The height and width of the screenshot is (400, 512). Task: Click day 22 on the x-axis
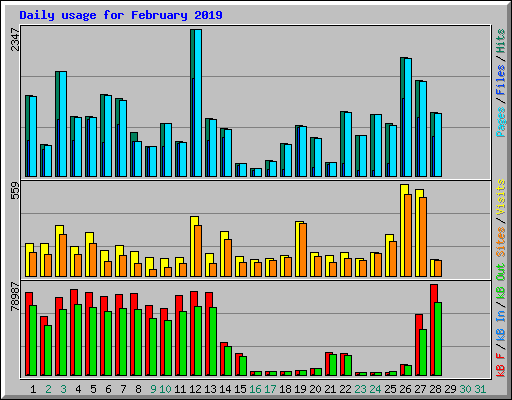pos(345,389)
